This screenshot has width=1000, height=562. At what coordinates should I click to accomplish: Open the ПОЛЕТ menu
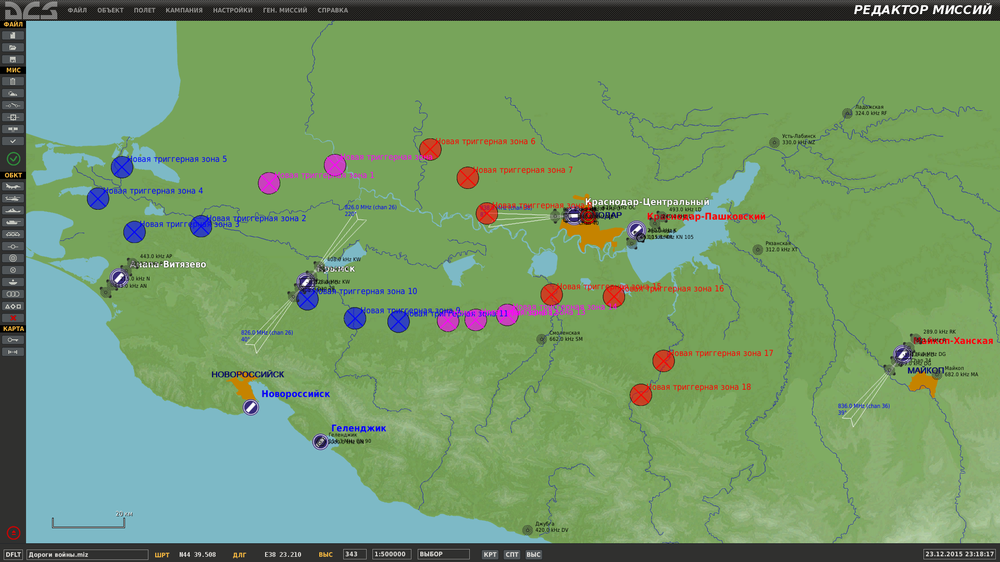[x=144, y=10]
